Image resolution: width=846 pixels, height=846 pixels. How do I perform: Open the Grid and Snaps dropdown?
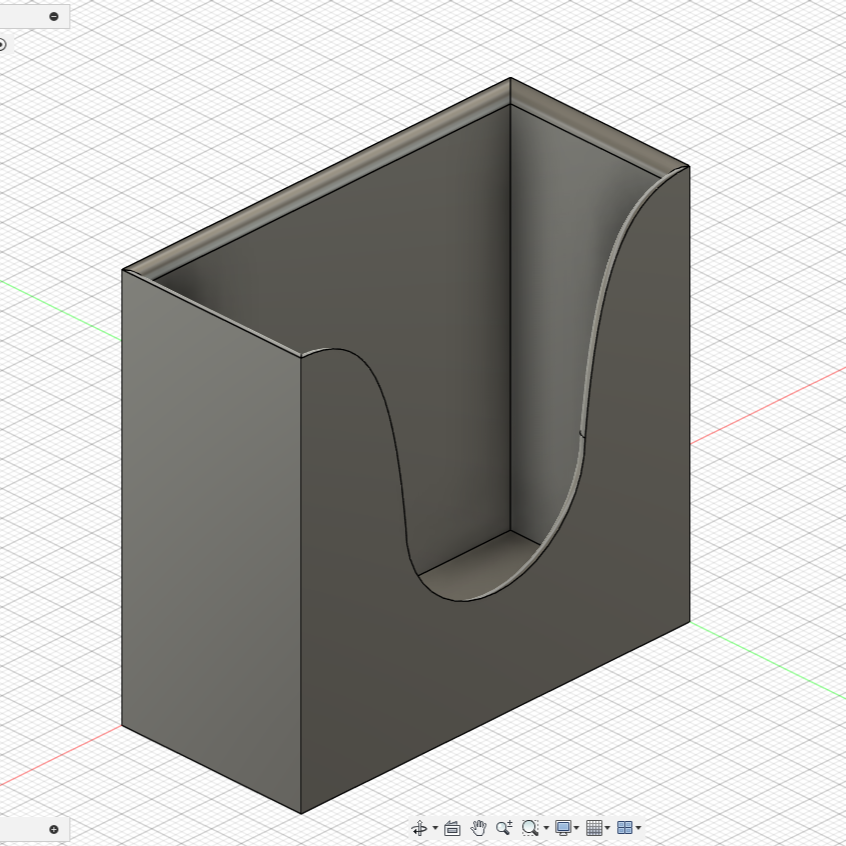pyautogui.click(x=607, y=828)
